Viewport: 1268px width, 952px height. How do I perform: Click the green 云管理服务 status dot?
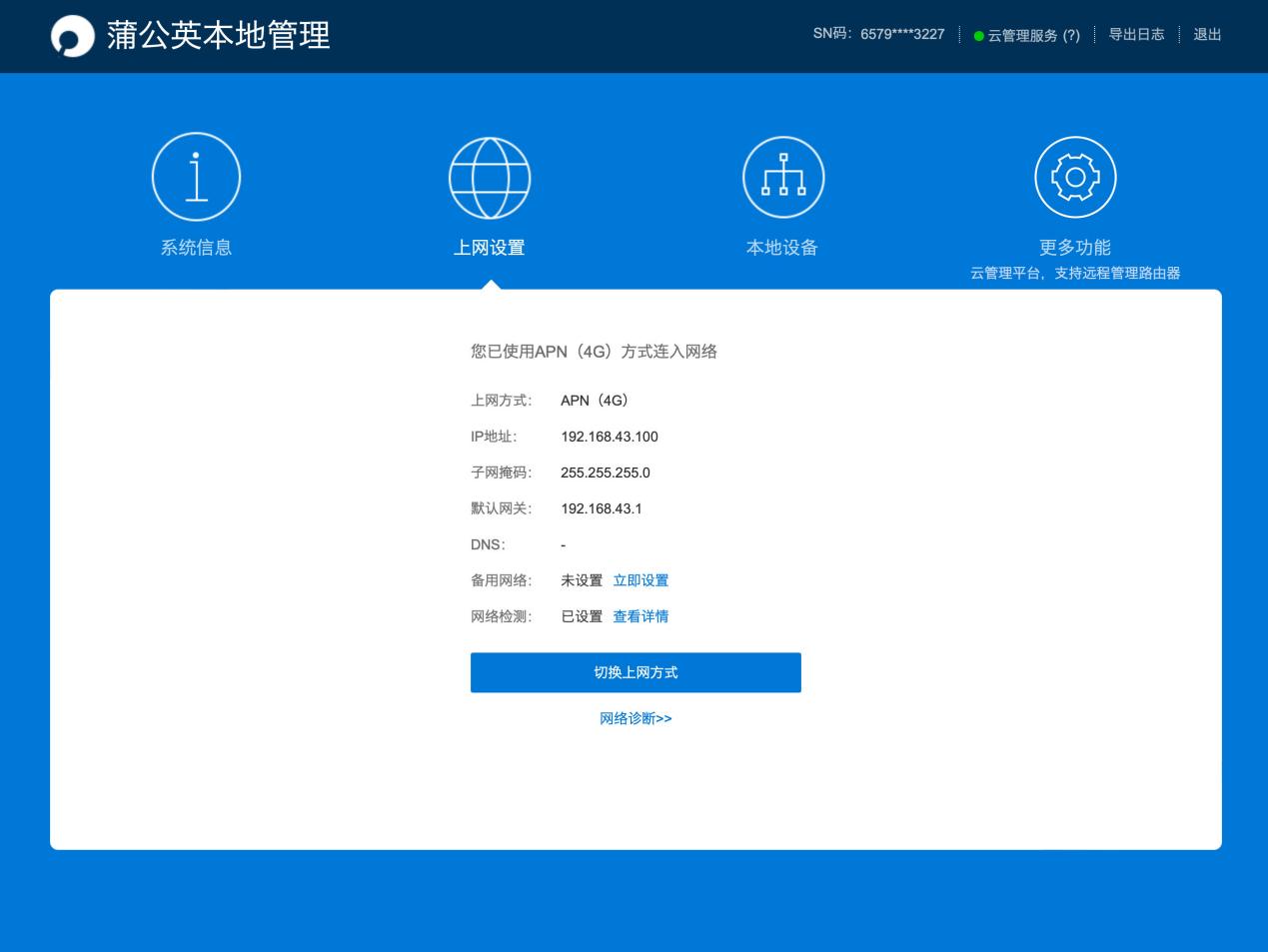click(x=980, y=37)
